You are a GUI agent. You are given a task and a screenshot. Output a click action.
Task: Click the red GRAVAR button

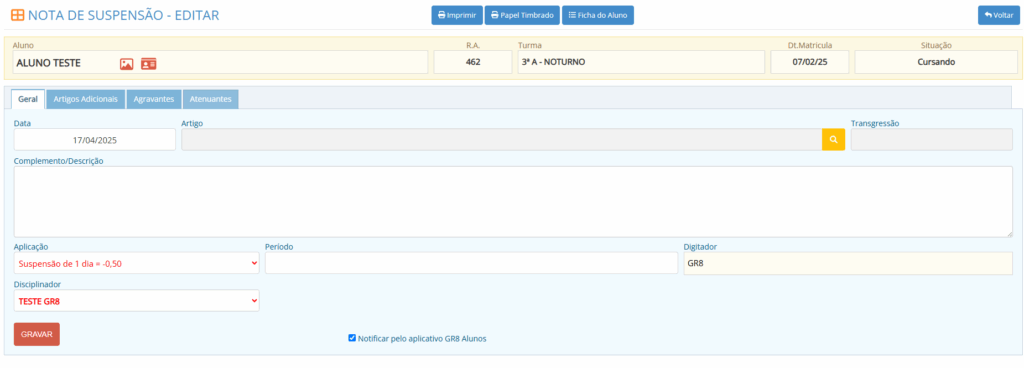click(37, 334)
